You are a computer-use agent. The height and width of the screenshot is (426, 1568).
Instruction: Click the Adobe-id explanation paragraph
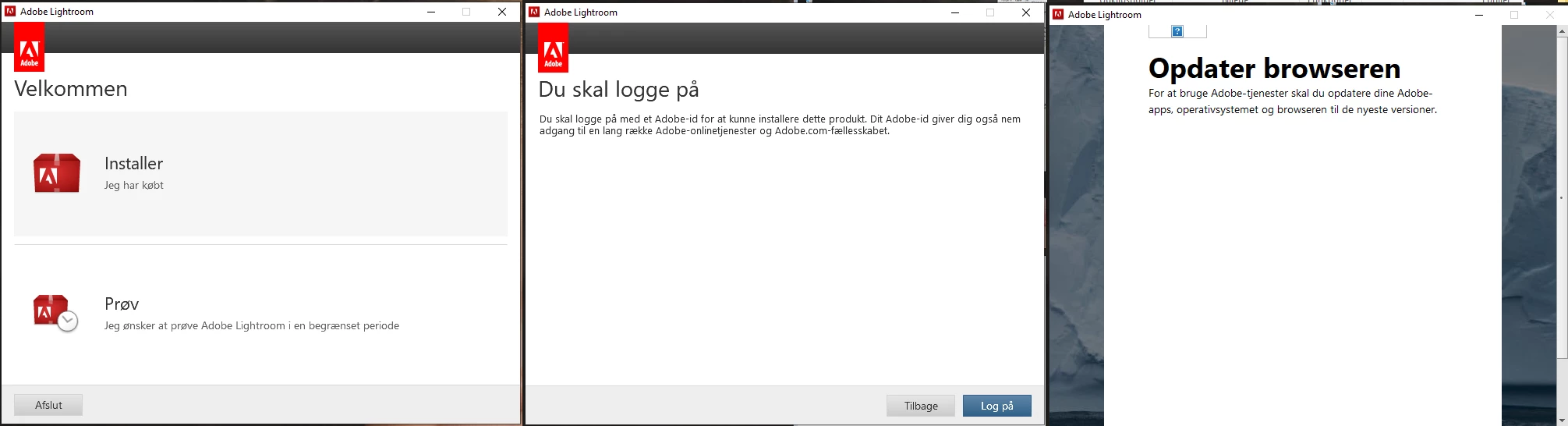780,125
